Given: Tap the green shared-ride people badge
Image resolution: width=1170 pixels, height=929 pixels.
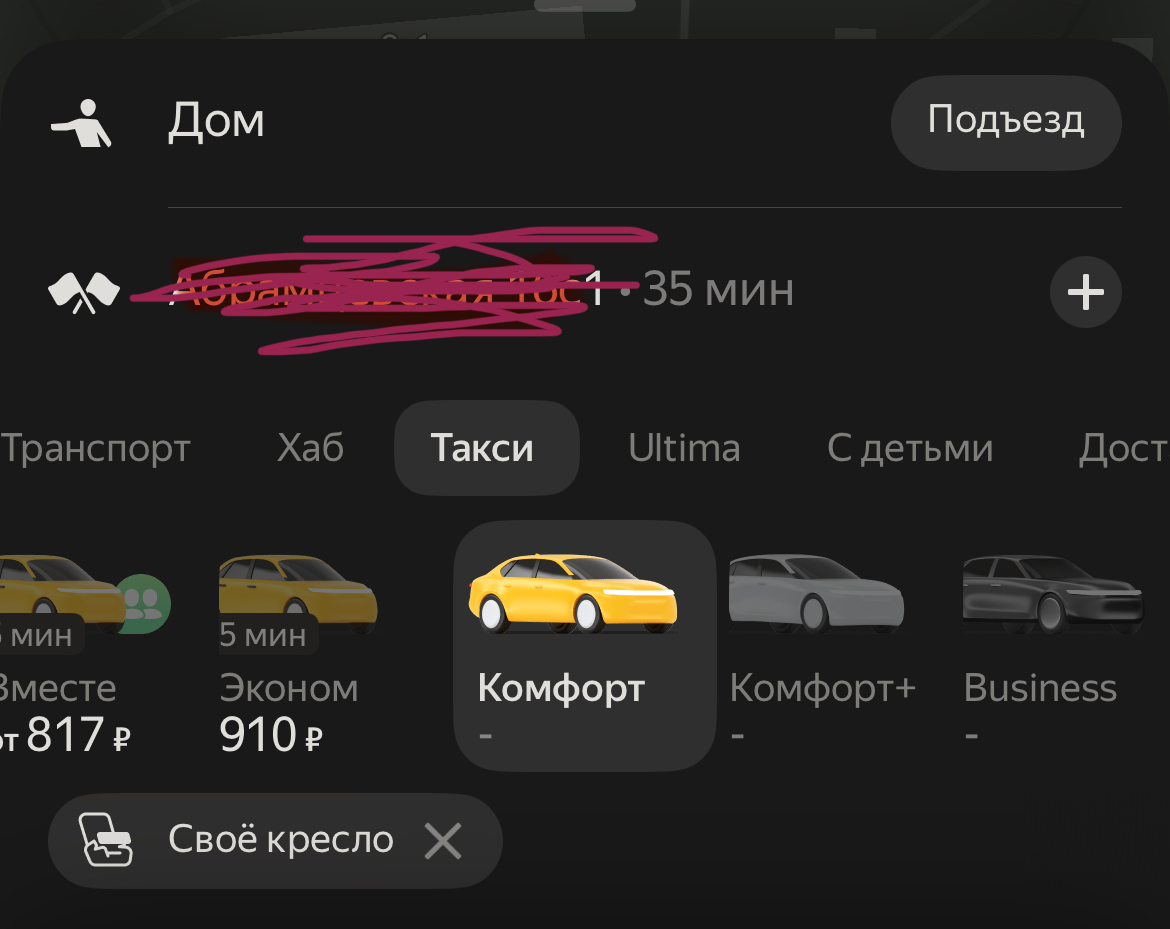Looking at the screenshot, I should click(x=143, y=604).
